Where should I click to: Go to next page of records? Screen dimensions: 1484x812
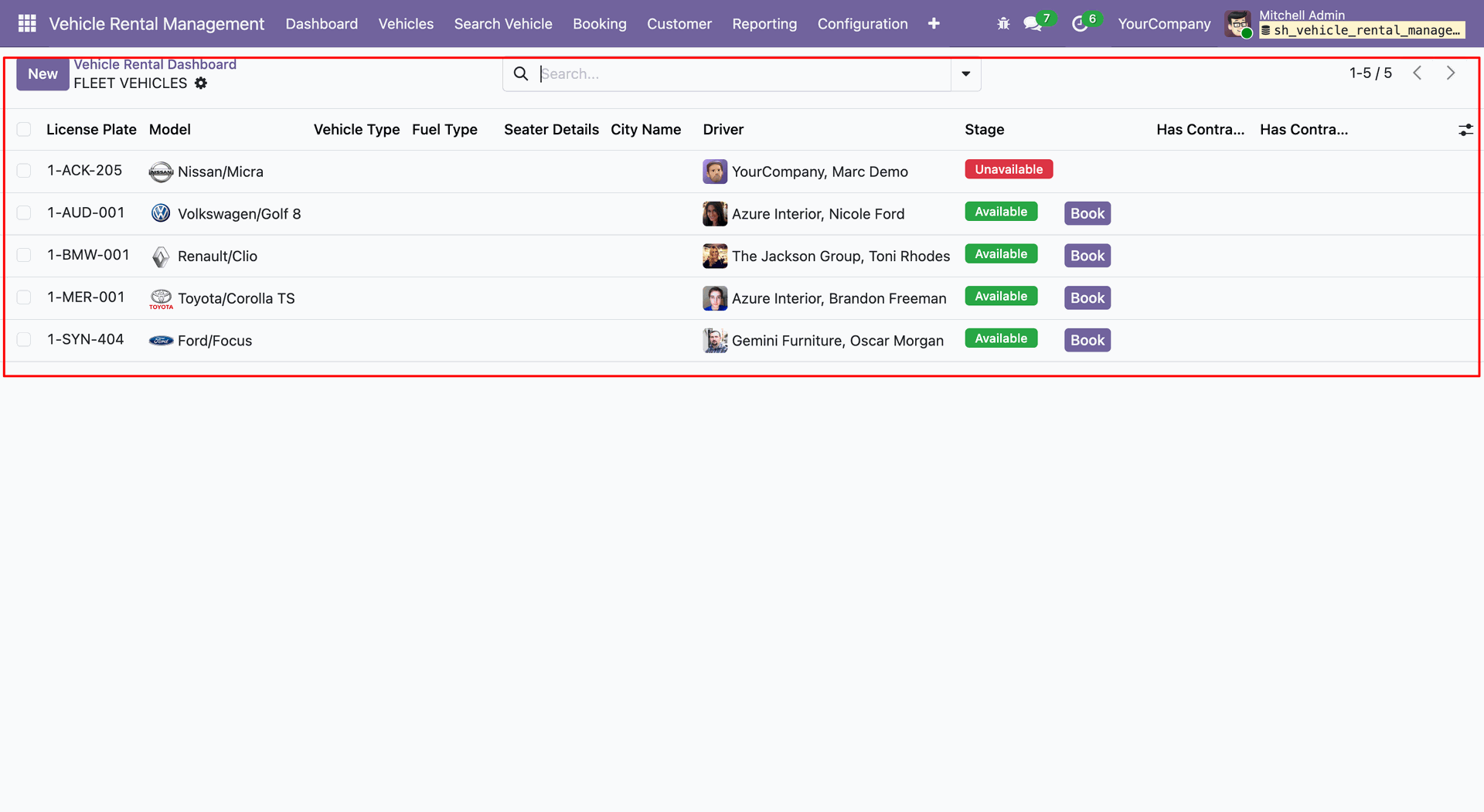pyautogui.click(x=1451, y=73)
